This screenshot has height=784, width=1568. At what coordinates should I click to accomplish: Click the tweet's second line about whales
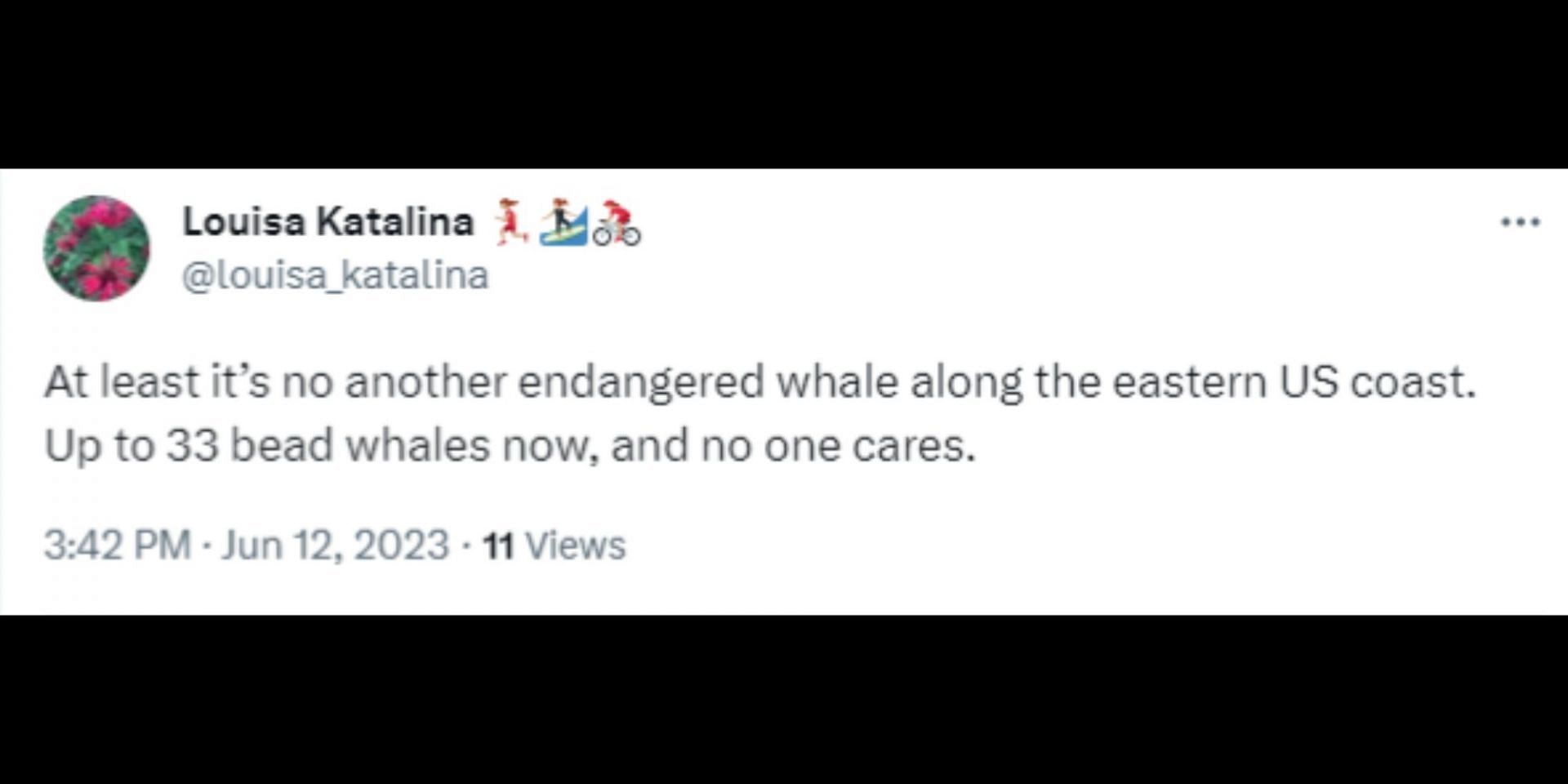[510, 446]
